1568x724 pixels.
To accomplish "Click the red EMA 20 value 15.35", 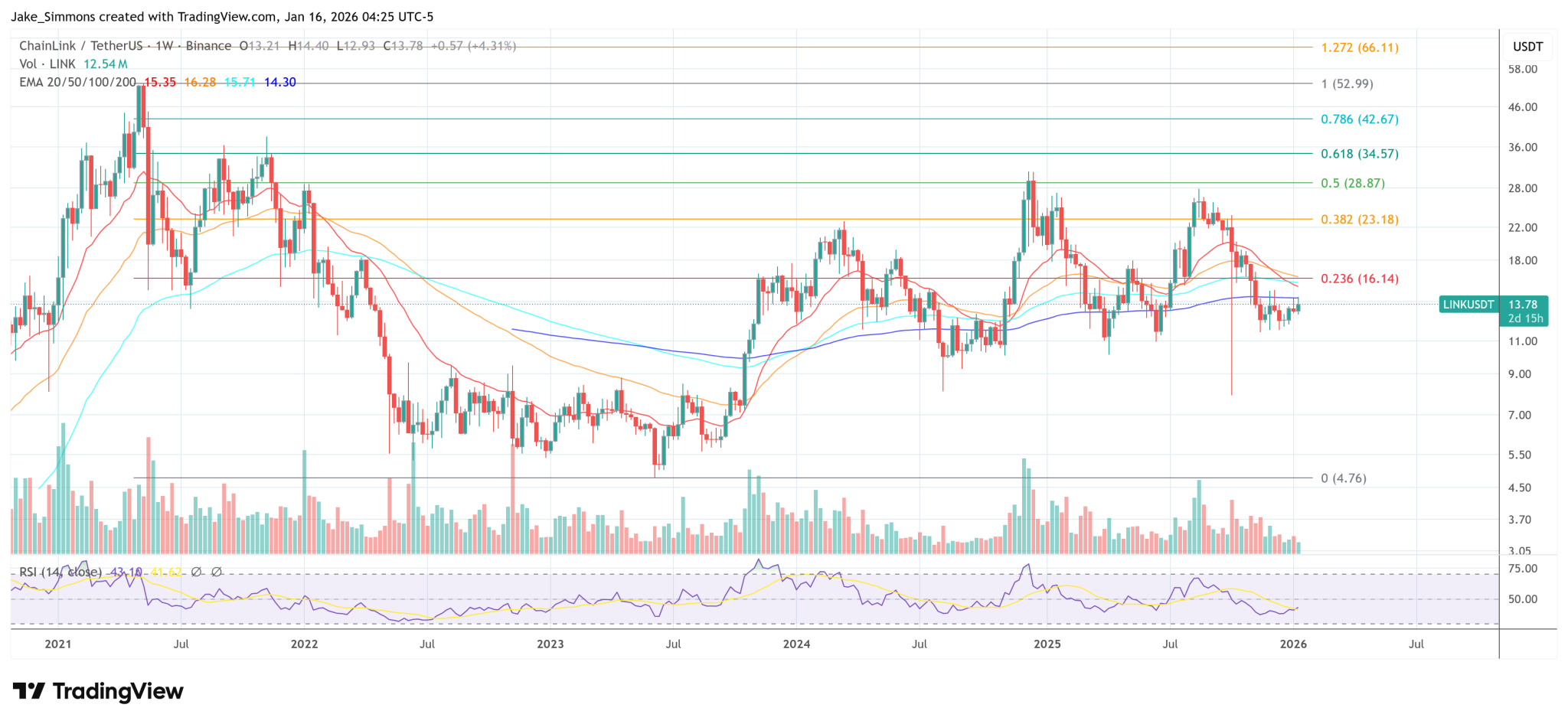I will [x=160, y=82].
